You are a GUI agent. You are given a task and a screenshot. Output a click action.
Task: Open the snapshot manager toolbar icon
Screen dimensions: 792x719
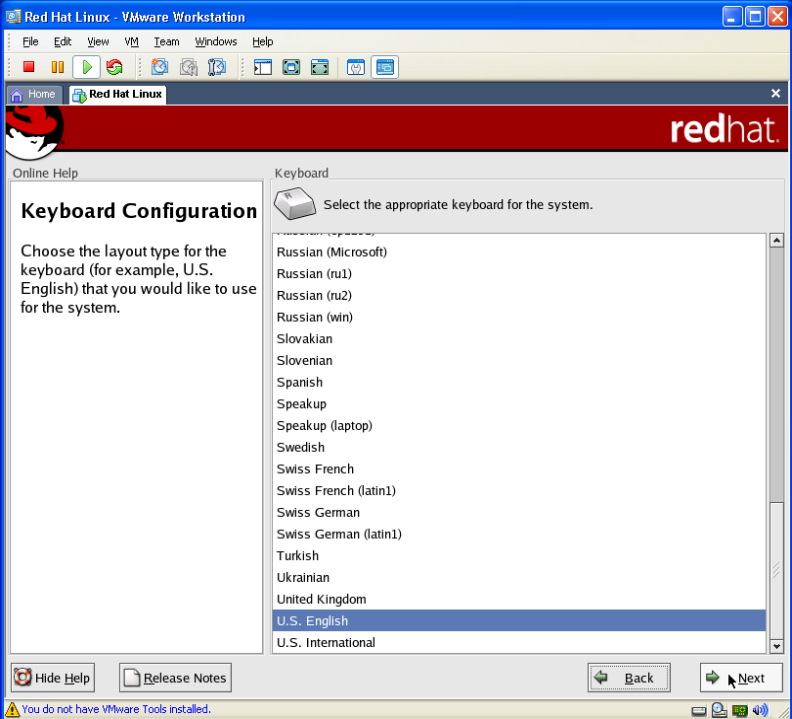coord(216,67)
